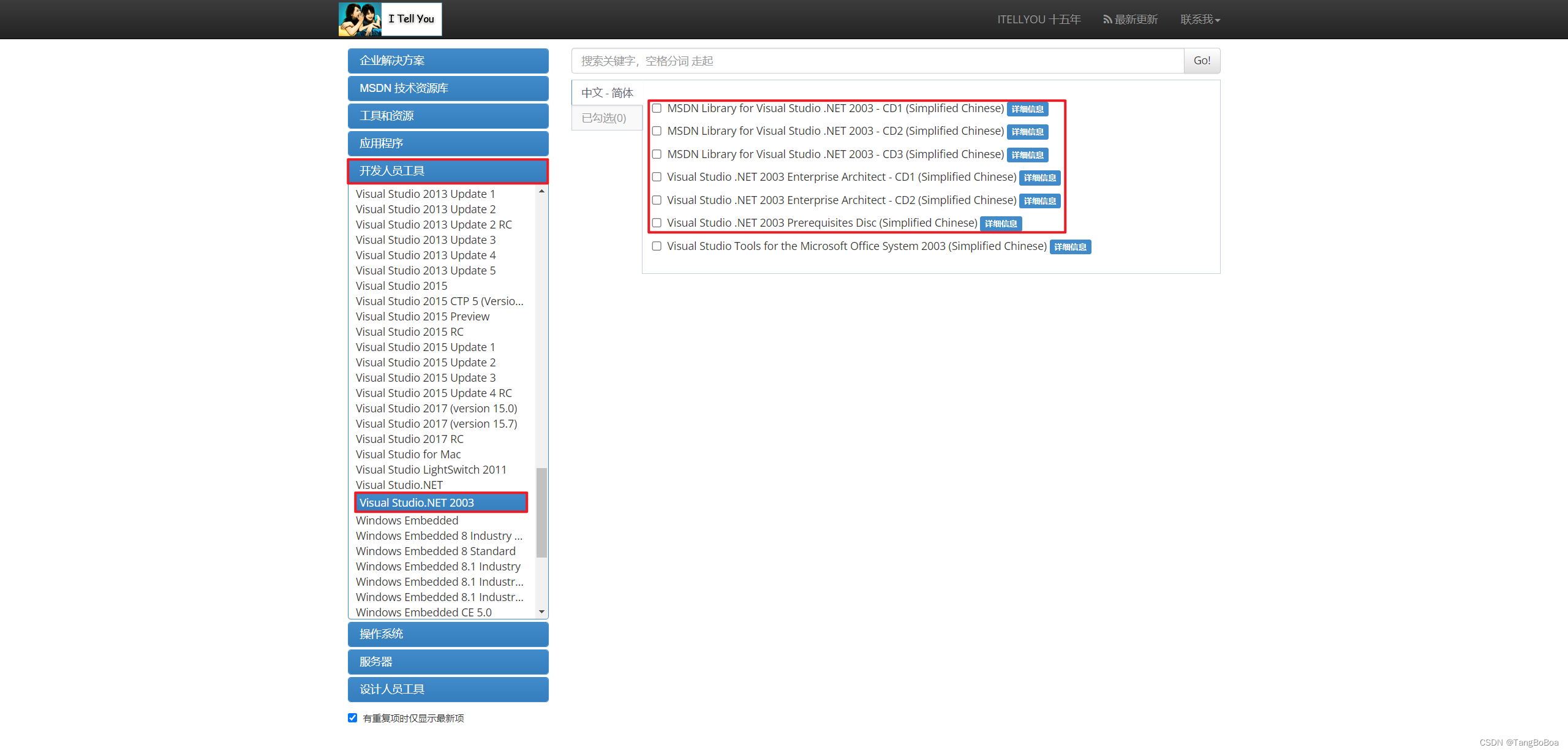Open 详细信息 for Prerequisites Disc
Image resolution: width=1568 pixels, height=753 pixels.
point(1000,224)
